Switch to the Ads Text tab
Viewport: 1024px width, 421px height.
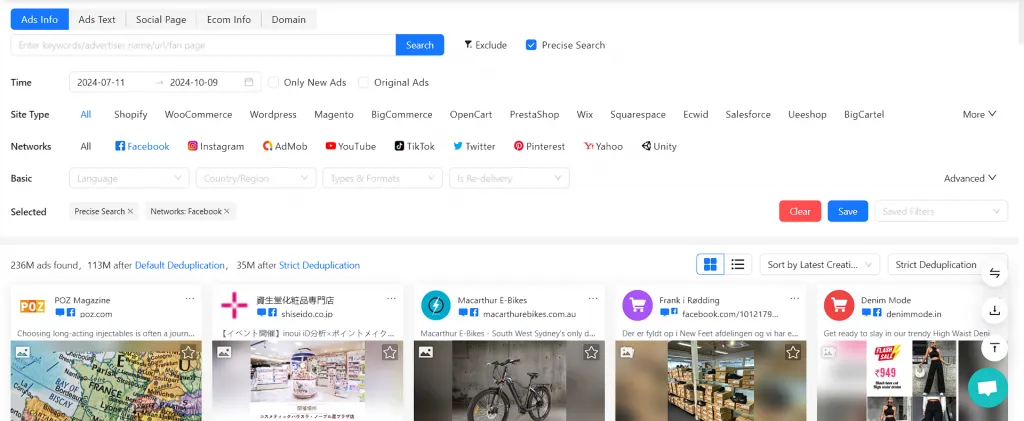tap(97, 19)
